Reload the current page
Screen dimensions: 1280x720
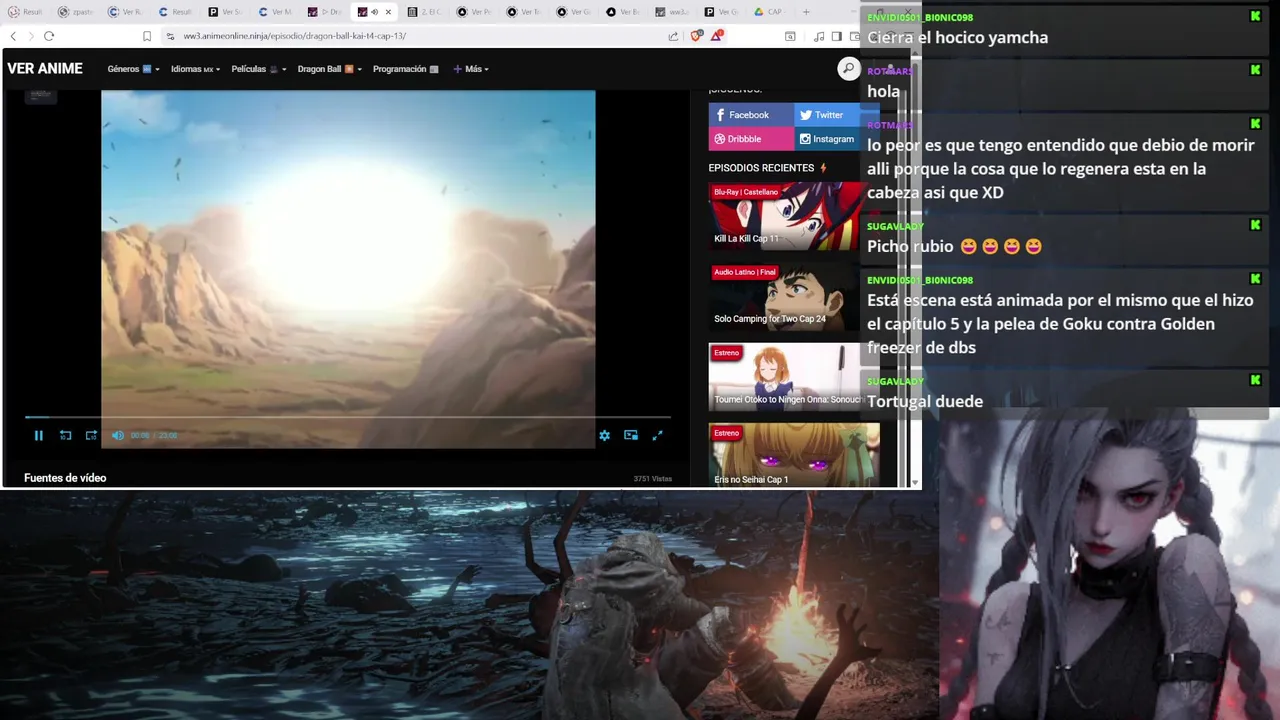tap(49, 36)
